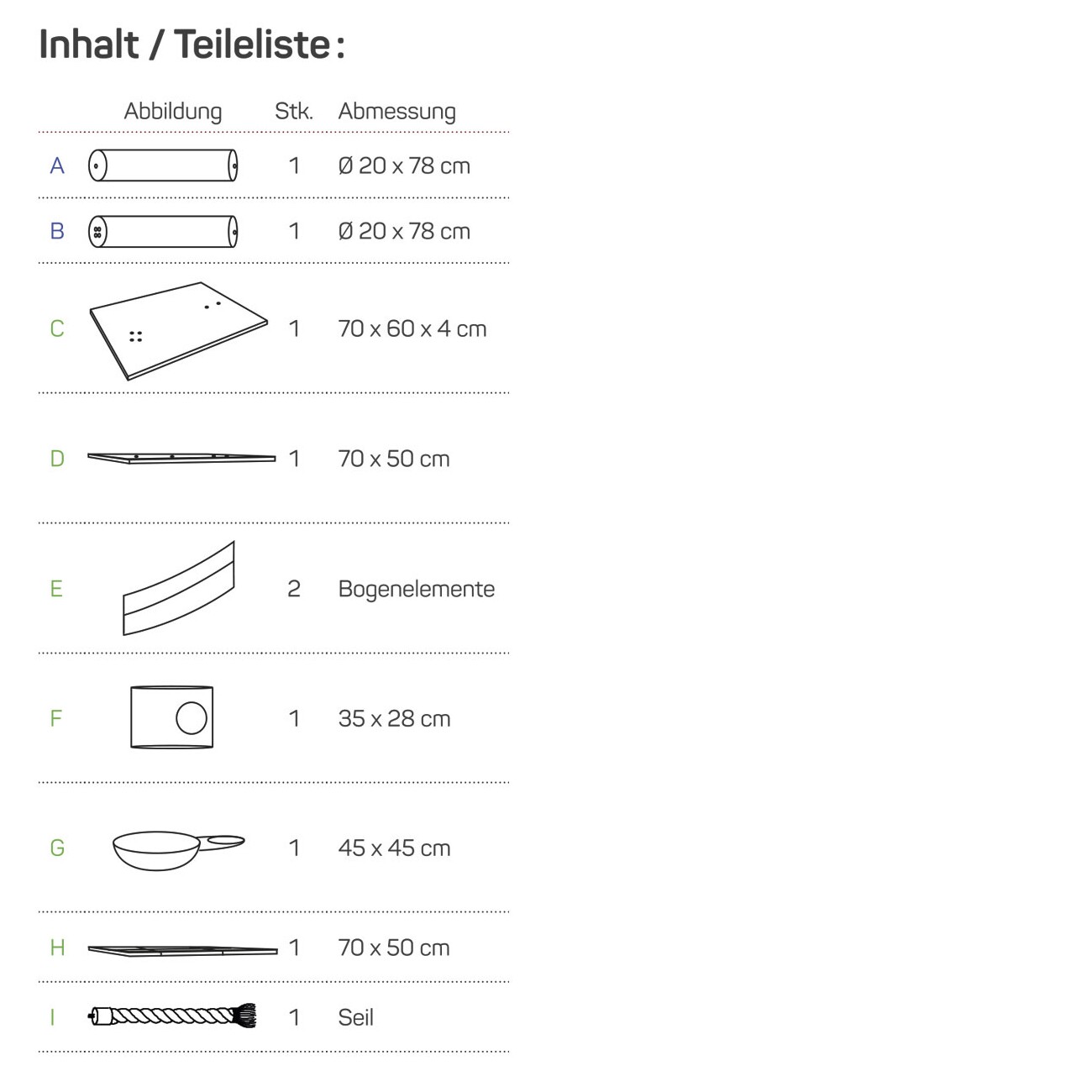Select the curved arch element illustration E
The height and width of the screenshot is (1092, 1092).
179,588
